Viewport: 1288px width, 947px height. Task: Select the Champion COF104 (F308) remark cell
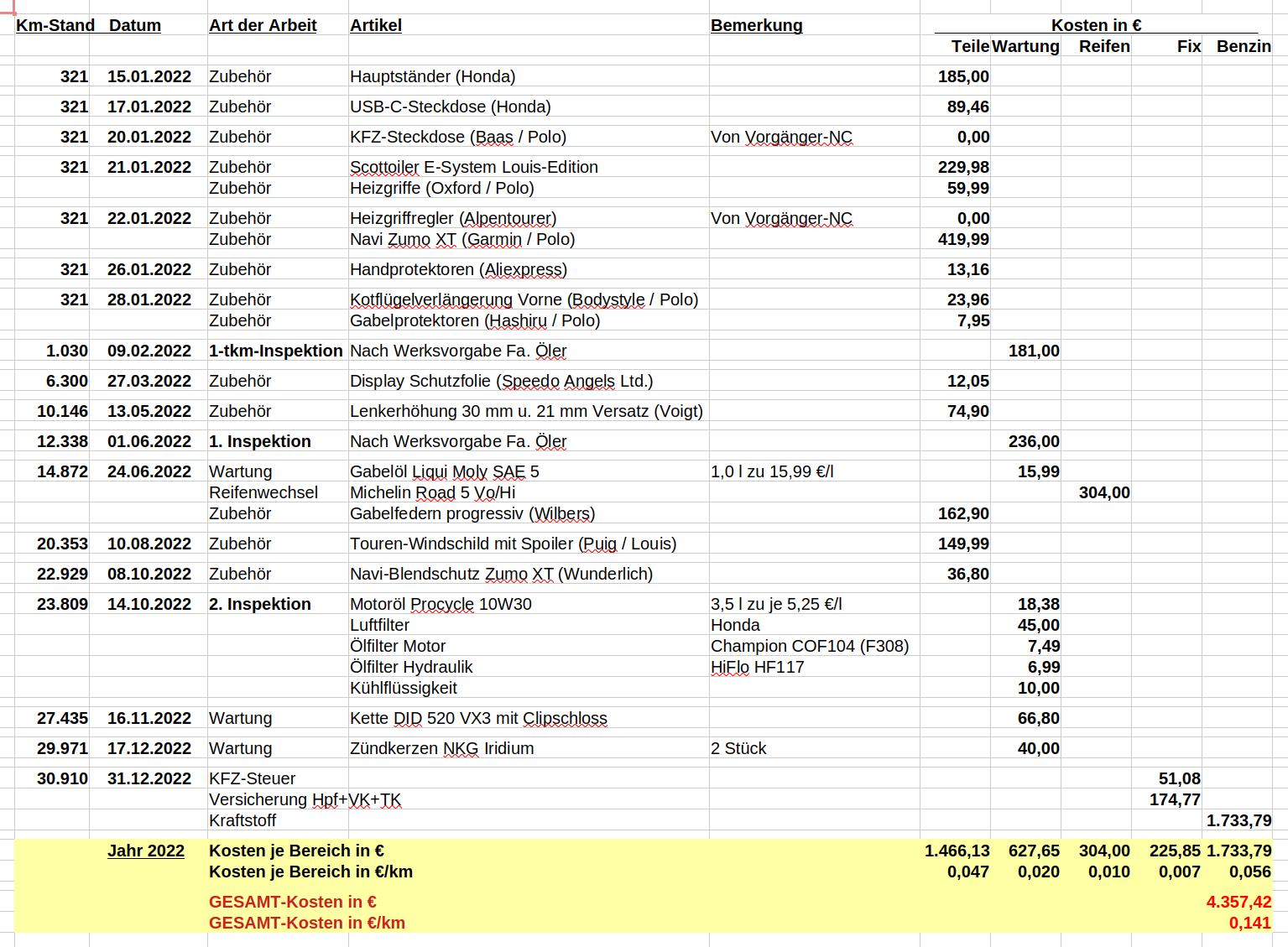[x=809, y=646]
